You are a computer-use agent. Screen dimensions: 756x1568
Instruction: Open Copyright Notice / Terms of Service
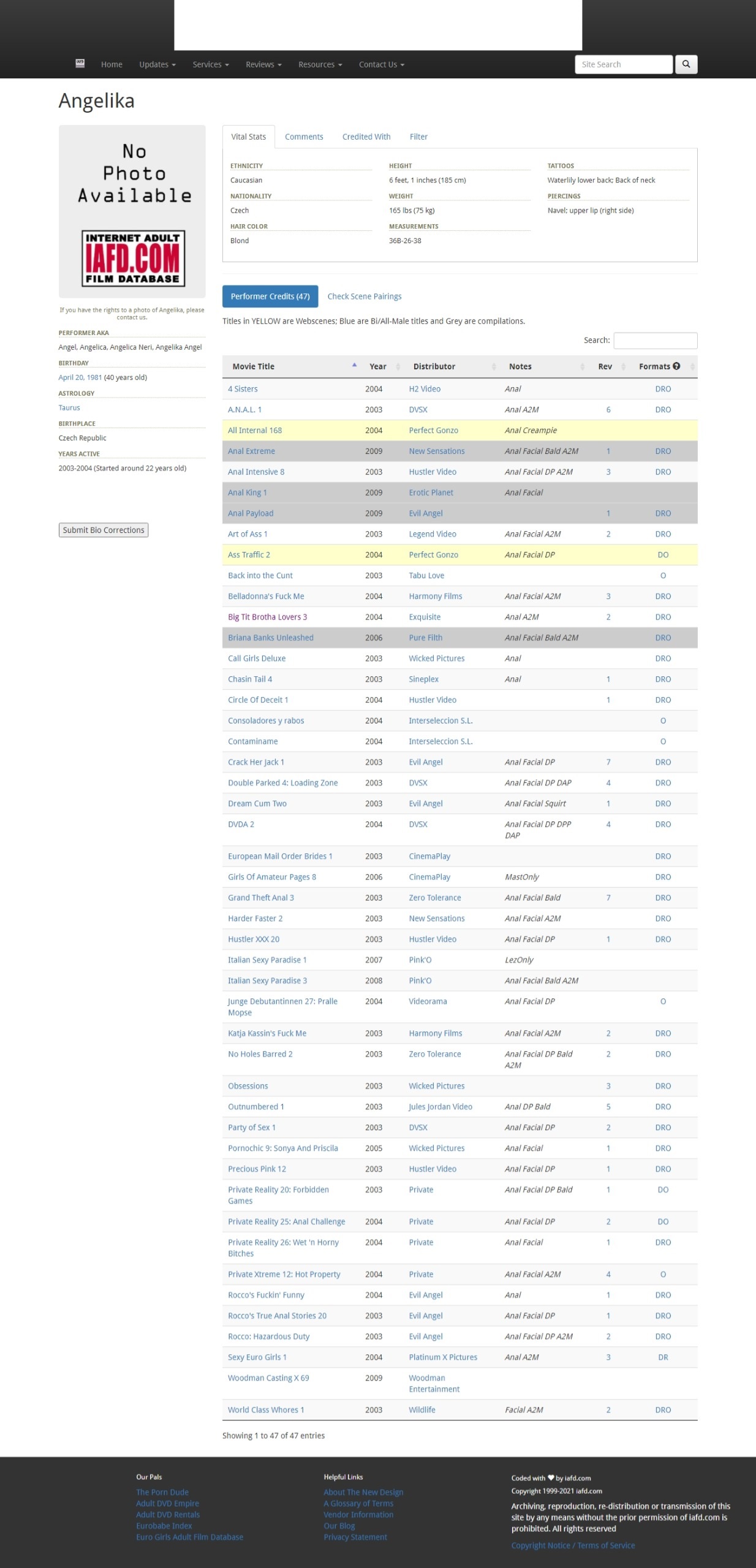(573, 1545)
